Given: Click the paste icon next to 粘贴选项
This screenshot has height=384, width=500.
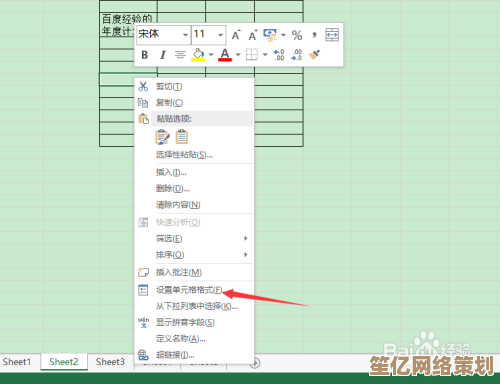Looking at the screenshot, I should pyautogui.click(x=143, y=118).
